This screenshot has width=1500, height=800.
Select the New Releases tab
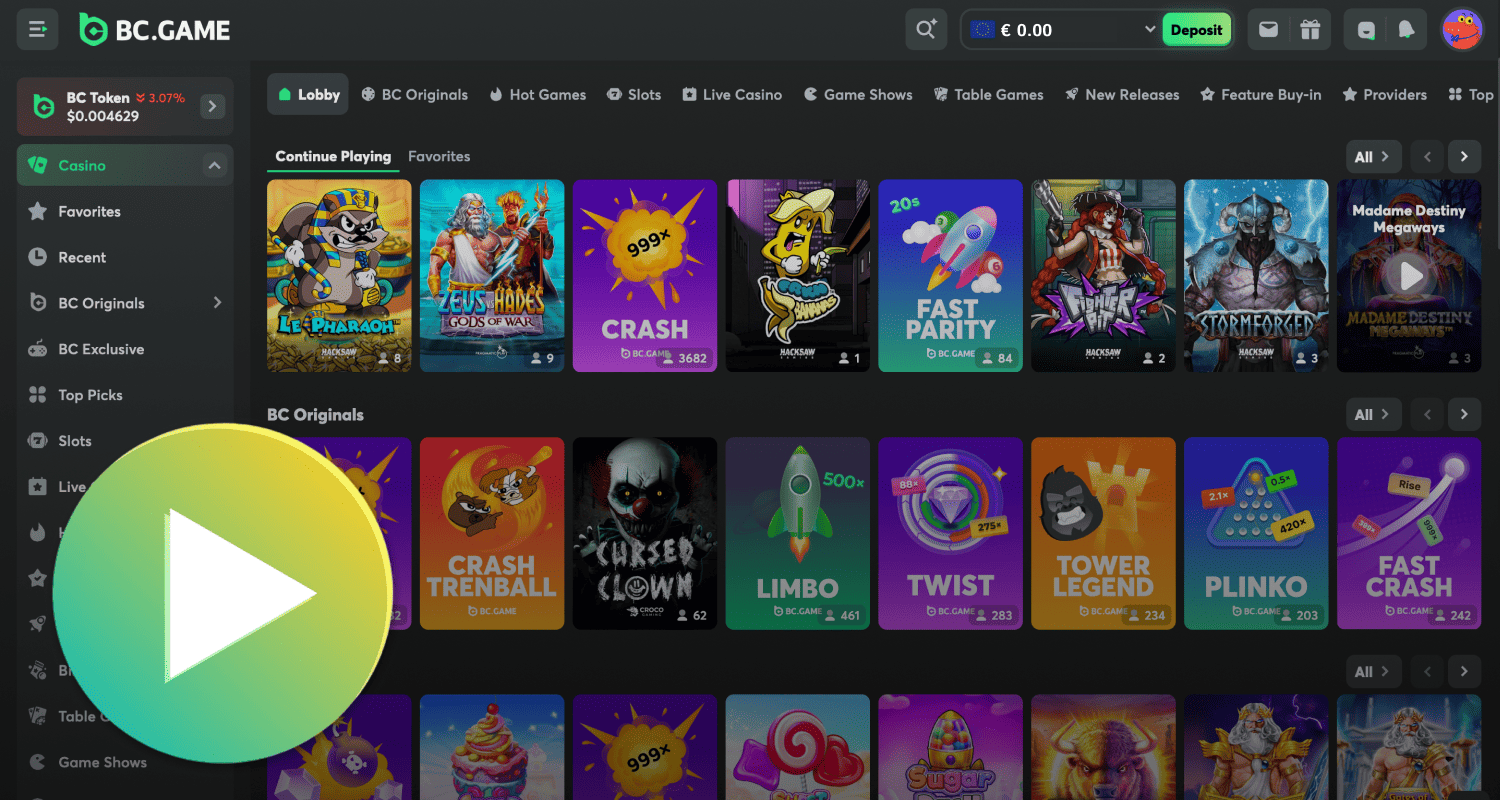pyautogui.click(x=1121, y=94)
